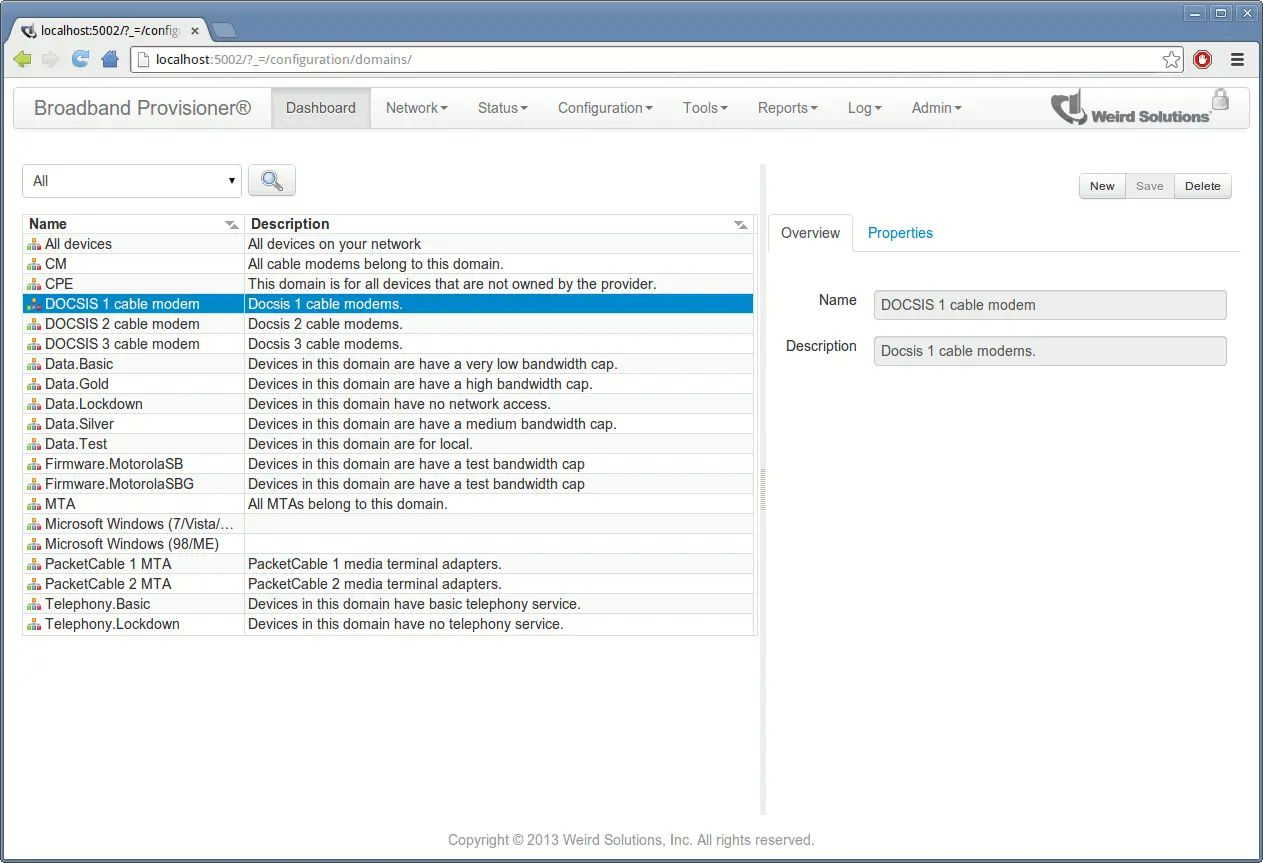This screenshot has height=863, width=1263.
Task: Click the domain icon next to DOCSIS 1 cable modem
Action: click(33, 303)
